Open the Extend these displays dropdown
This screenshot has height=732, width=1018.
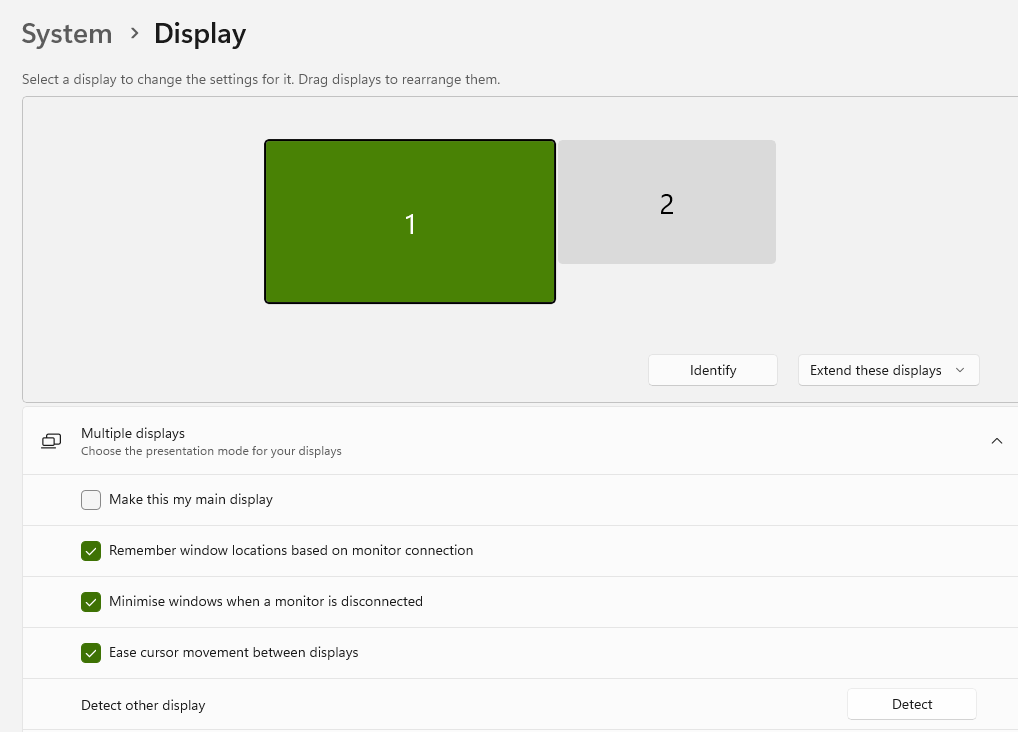[888, 370]
